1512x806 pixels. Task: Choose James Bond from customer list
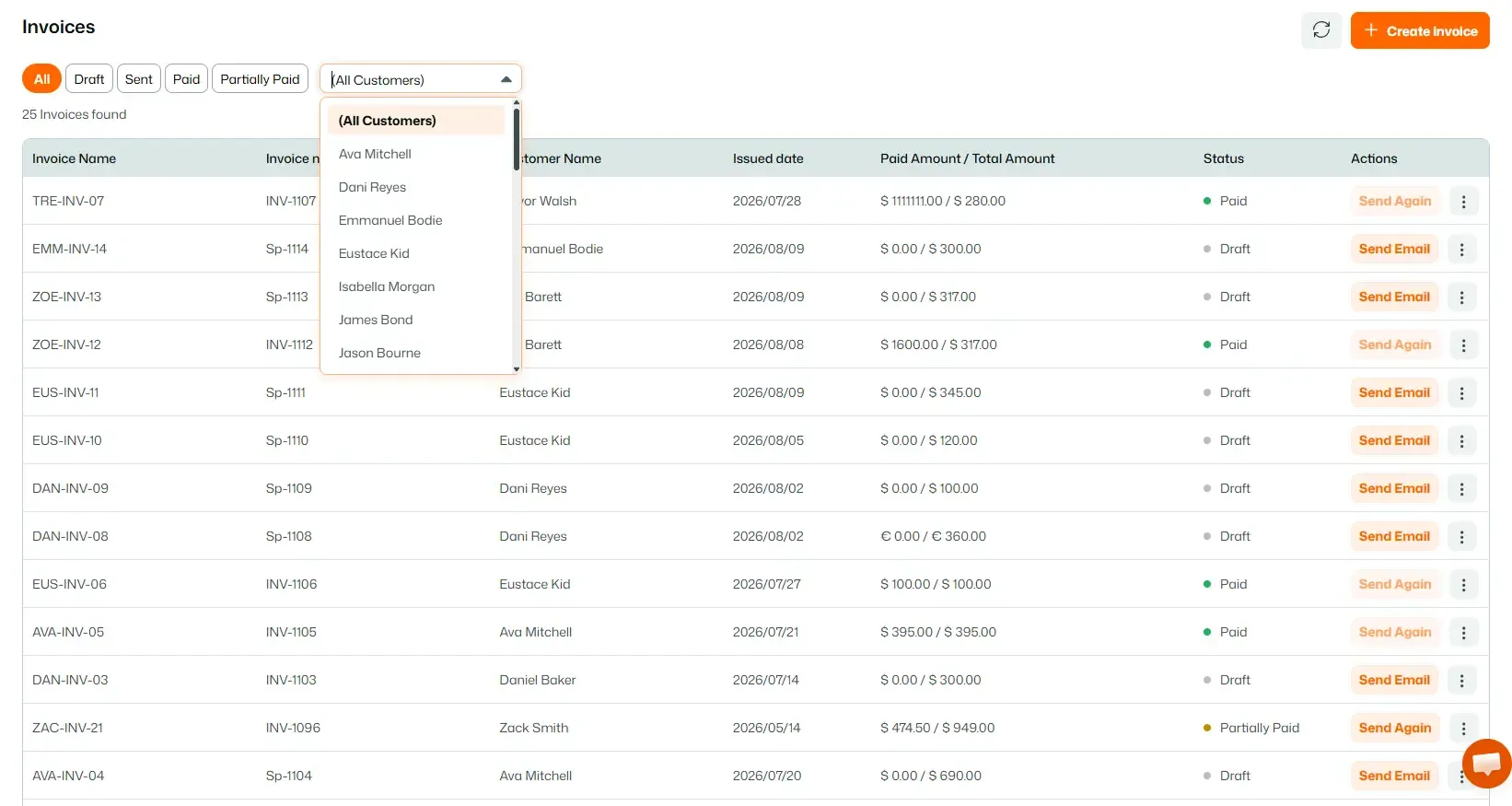tap(416, 320)
